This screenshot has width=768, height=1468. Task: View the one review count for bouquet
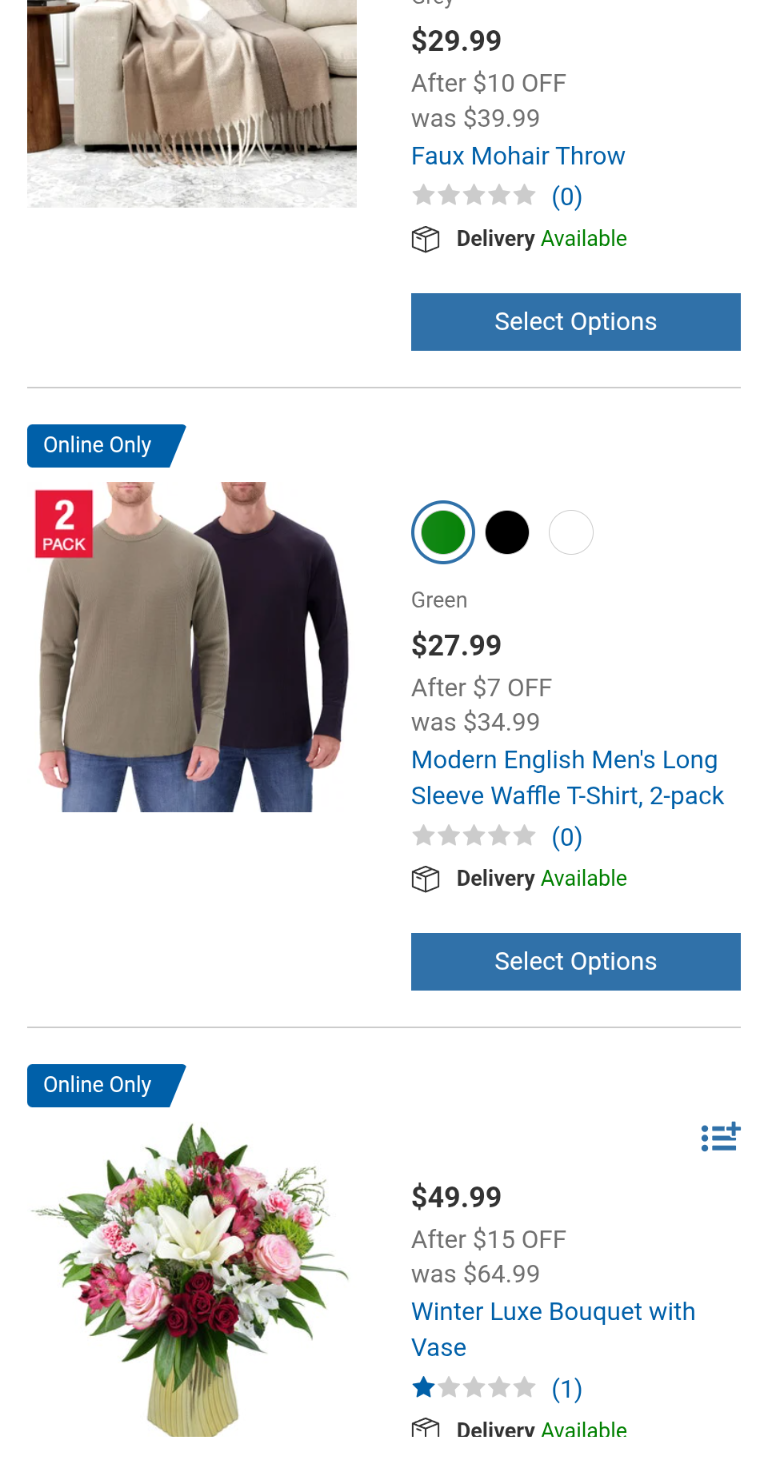[567, 1389]
